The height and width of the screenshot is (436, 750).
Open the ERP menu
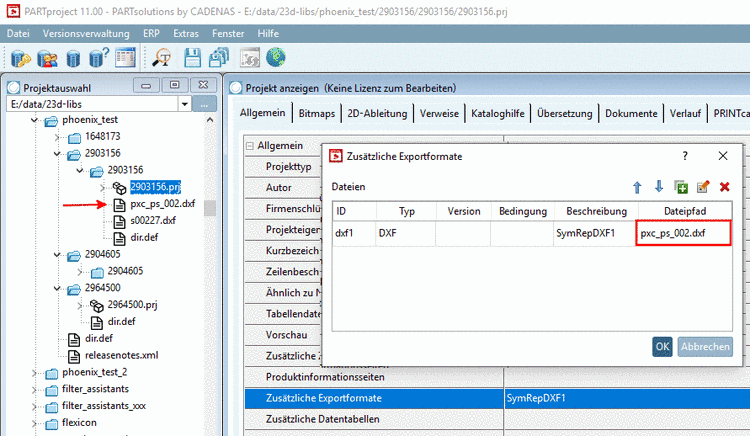(151, 33)
